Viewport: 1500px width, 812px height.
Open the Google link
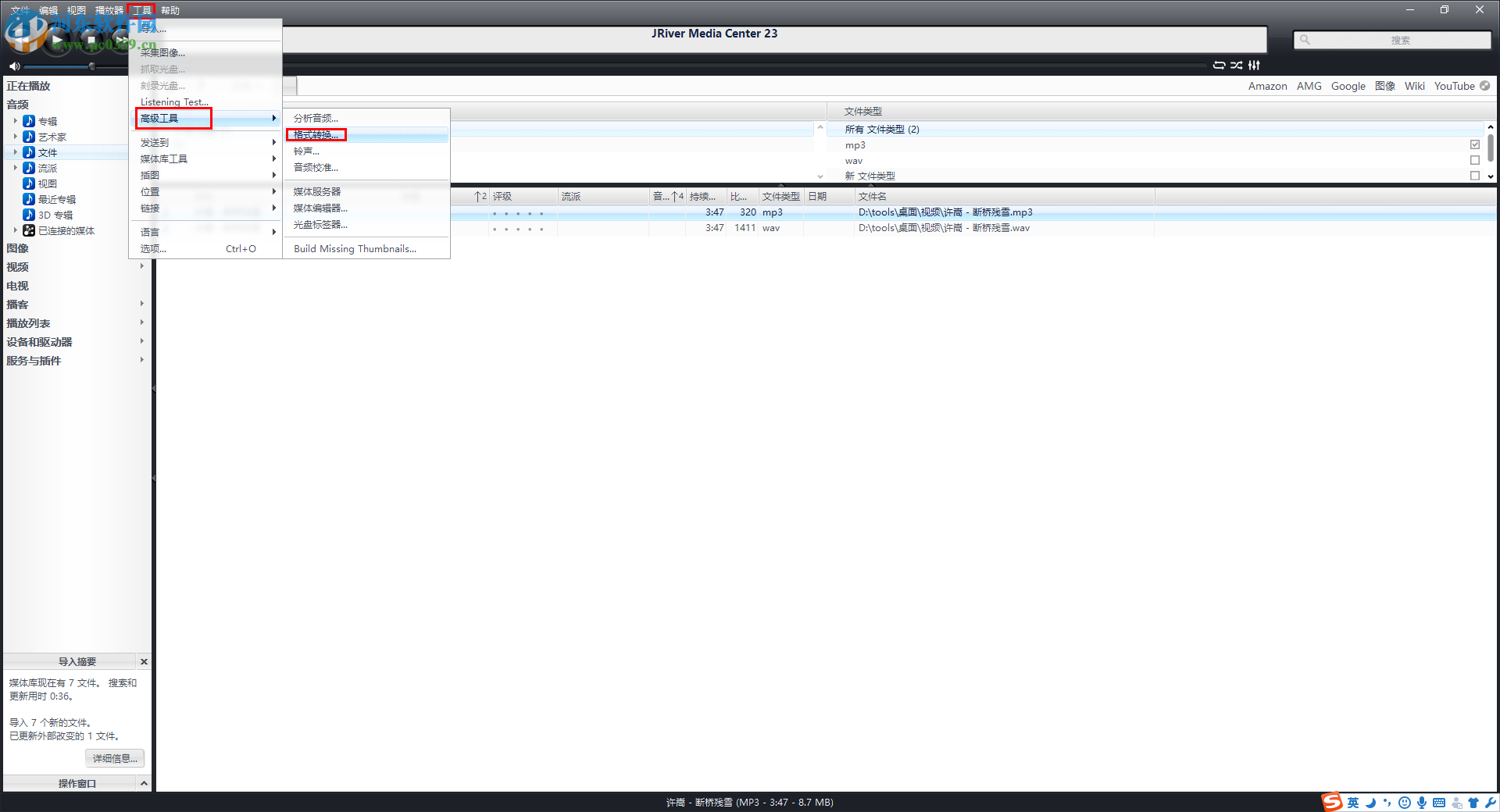point(1348,86)
